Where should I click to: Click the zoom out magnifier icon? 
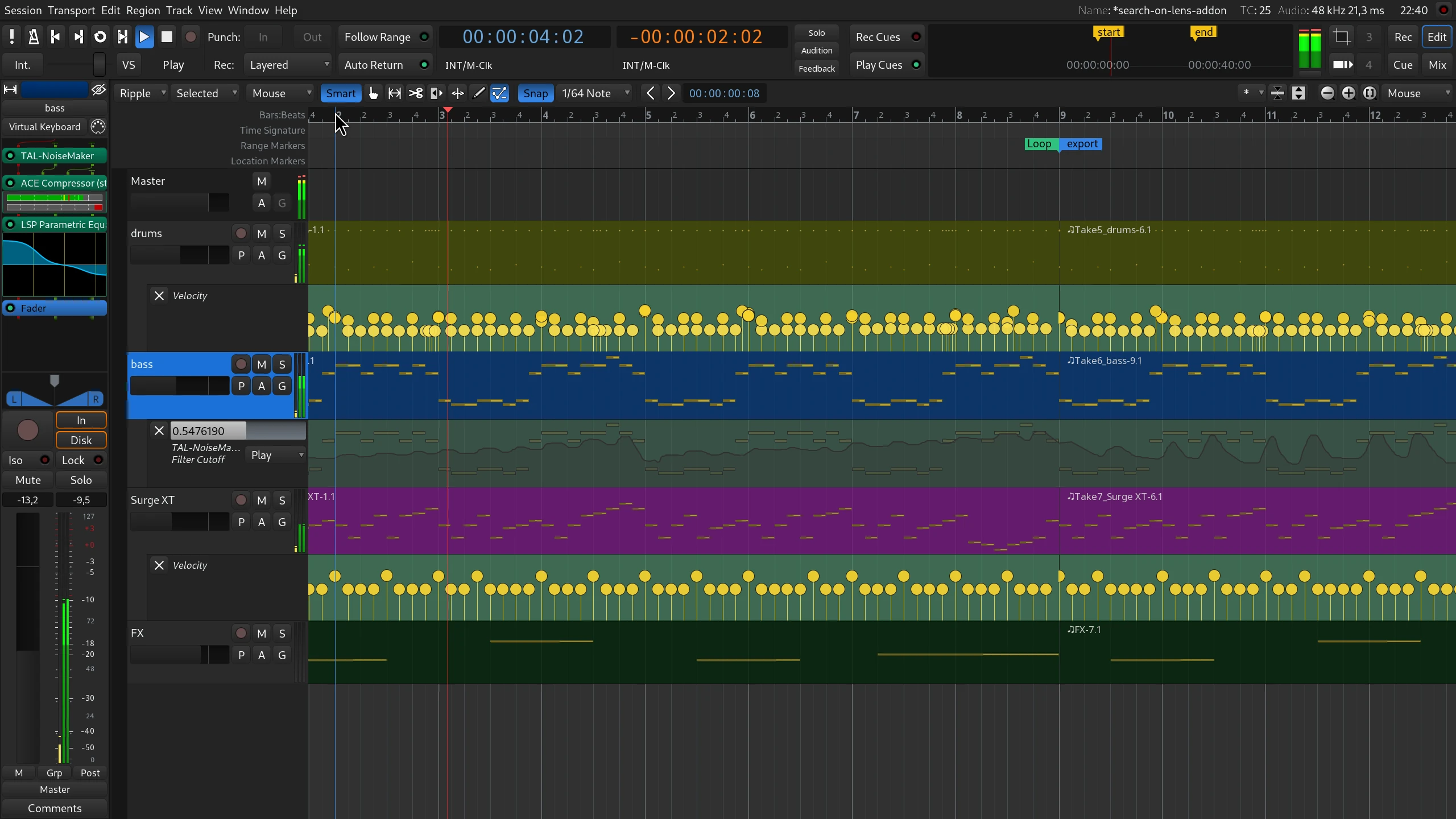coord(1327,93)
